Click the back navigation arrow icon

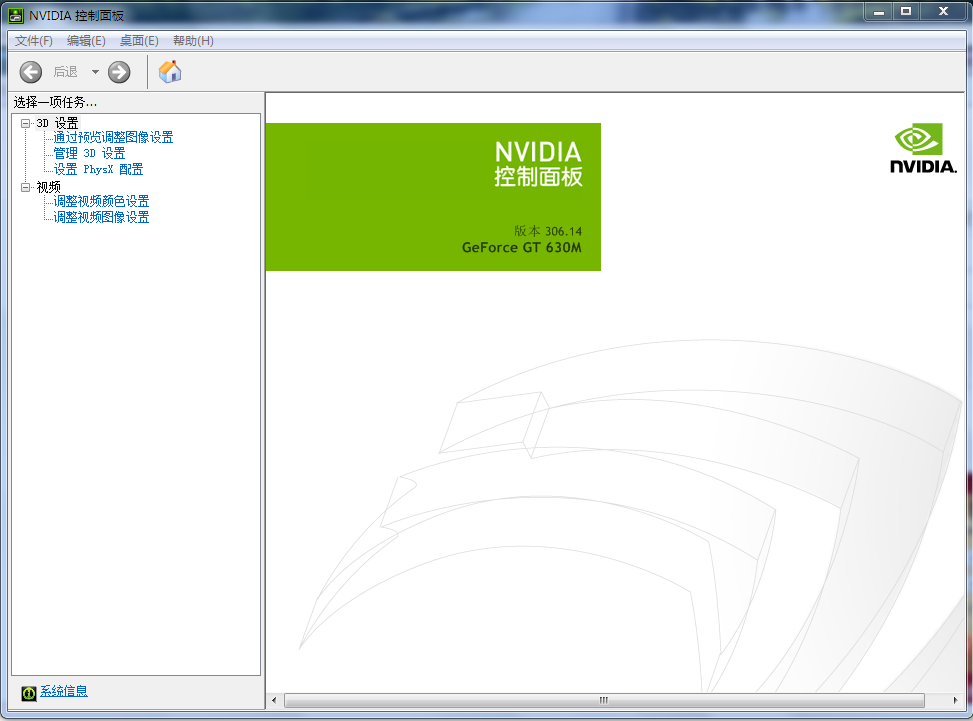click(30, 71)
